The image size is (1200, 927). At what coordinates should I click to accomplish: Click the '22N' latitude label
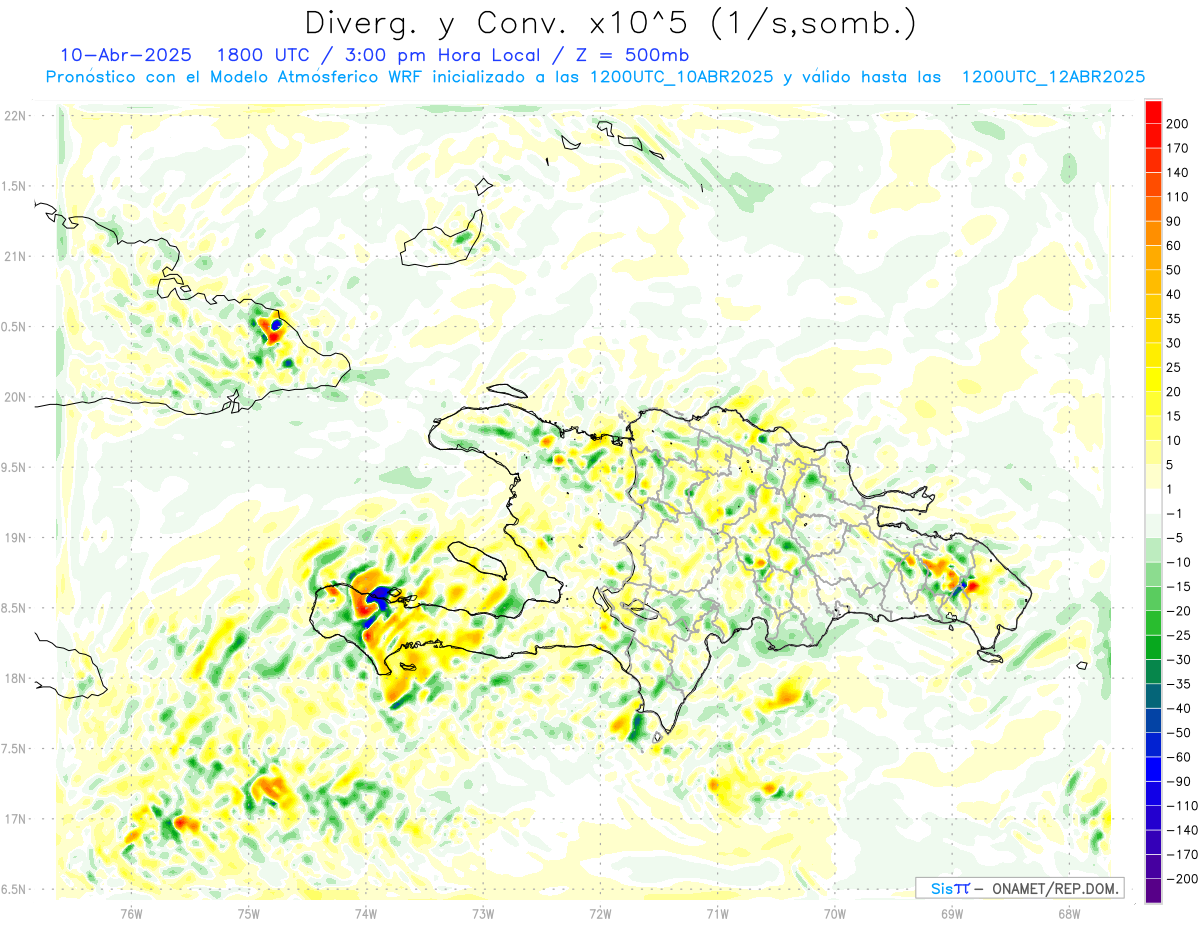15,115
